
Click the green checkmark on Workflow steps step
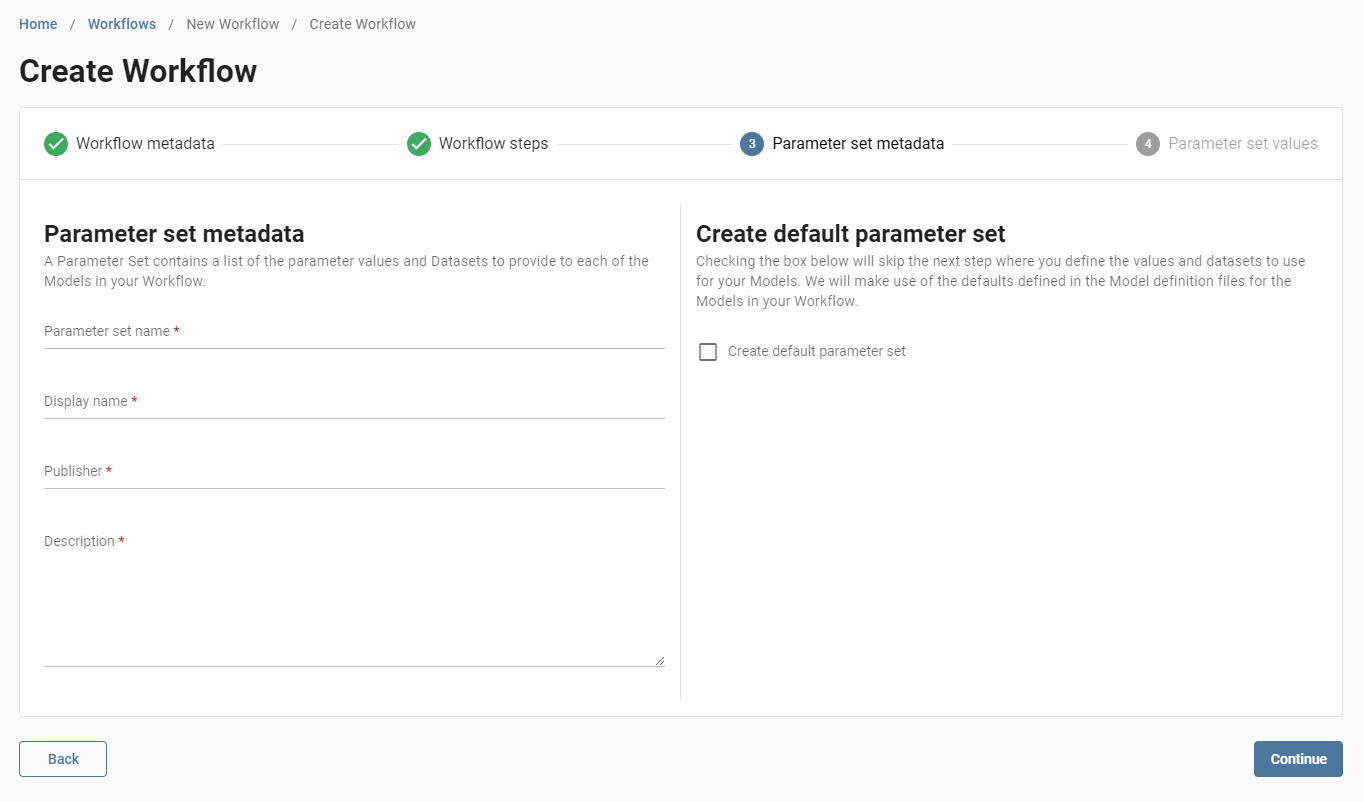coord(419,144)
